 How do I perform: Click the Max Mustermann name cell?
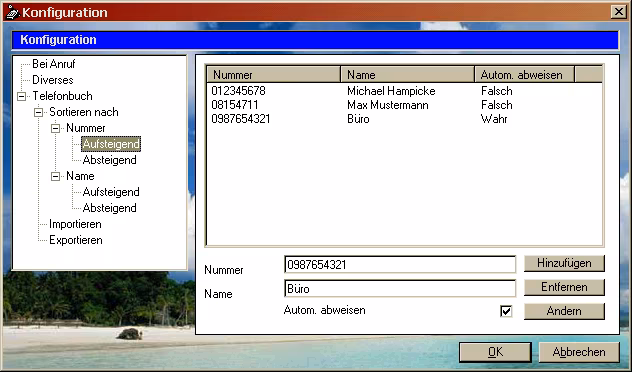(x=388, y=105)
